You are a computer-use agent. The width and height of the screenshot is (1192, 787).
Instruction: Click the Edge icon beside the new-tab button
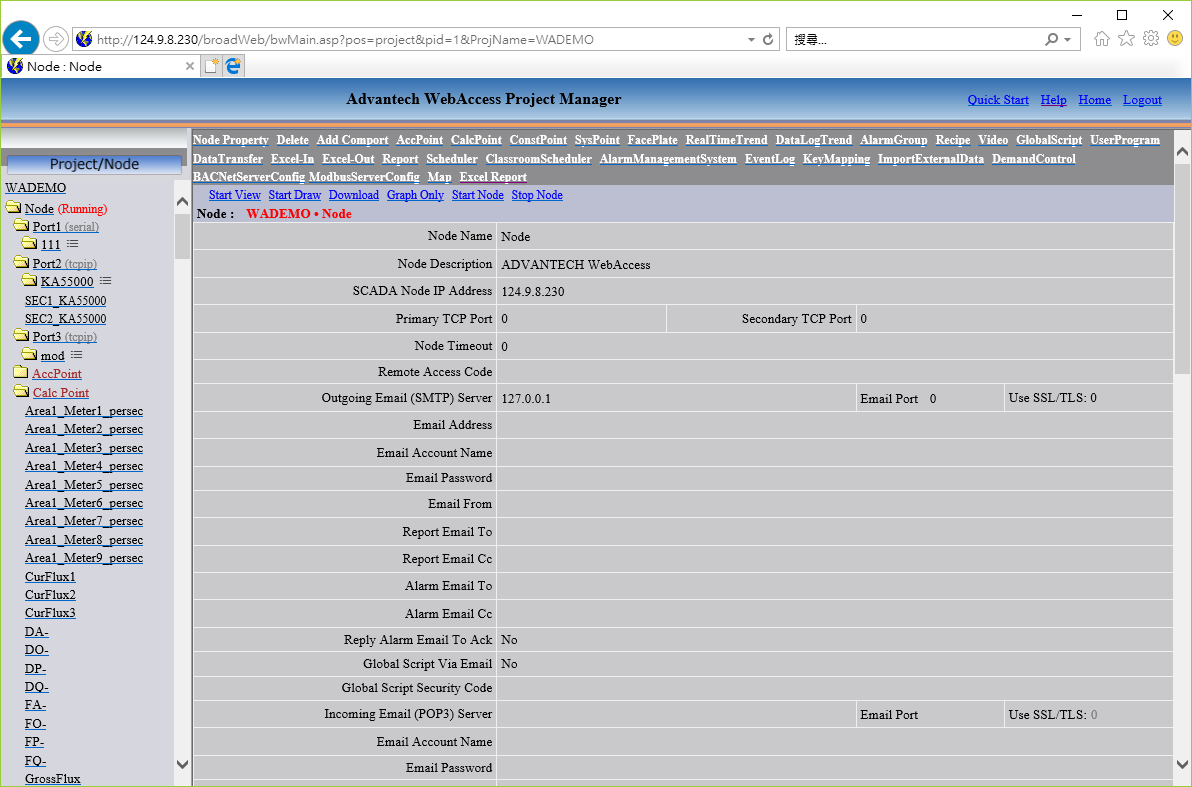[x=233, y=66]
